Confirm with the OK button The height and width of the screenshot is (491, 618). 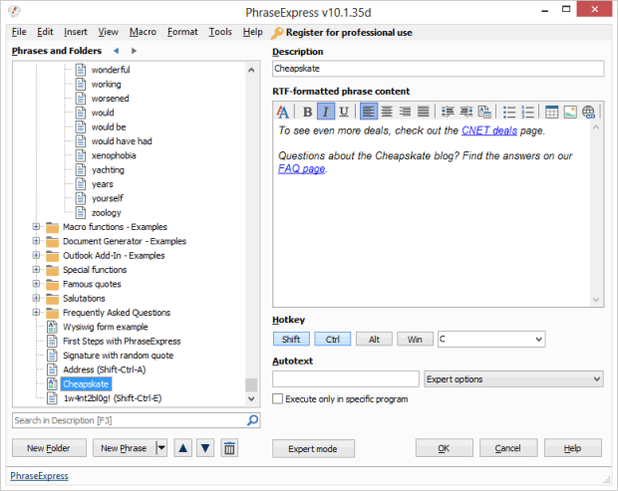[x=444, y=448]
